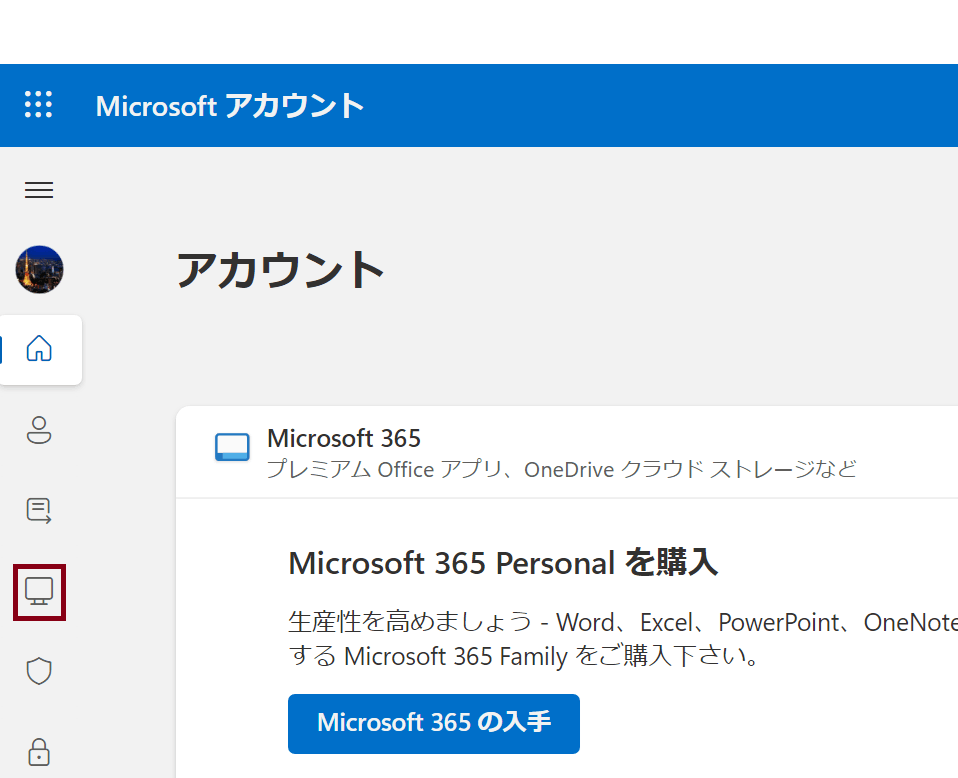Select the Home icon in the sidebar
958x778 pixels.
click(x=39, y=348)
